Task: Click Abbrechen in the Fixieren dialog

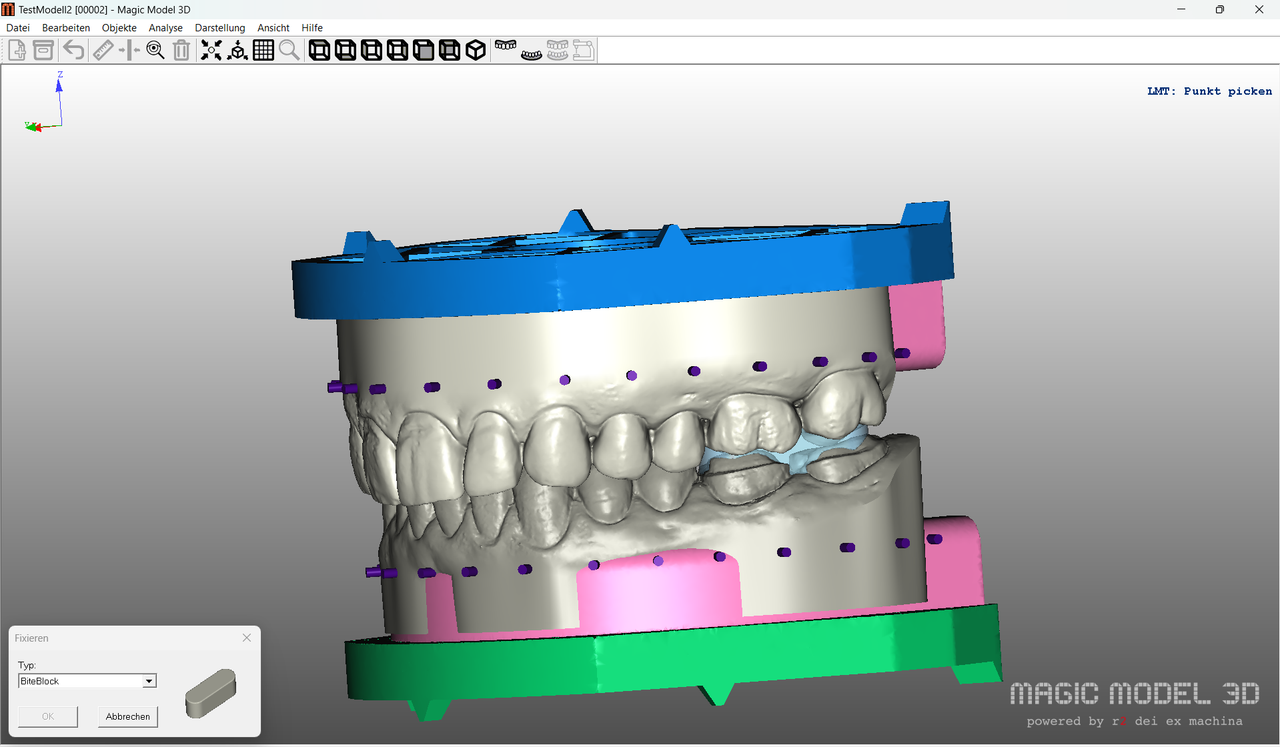Action: point(128,716)
